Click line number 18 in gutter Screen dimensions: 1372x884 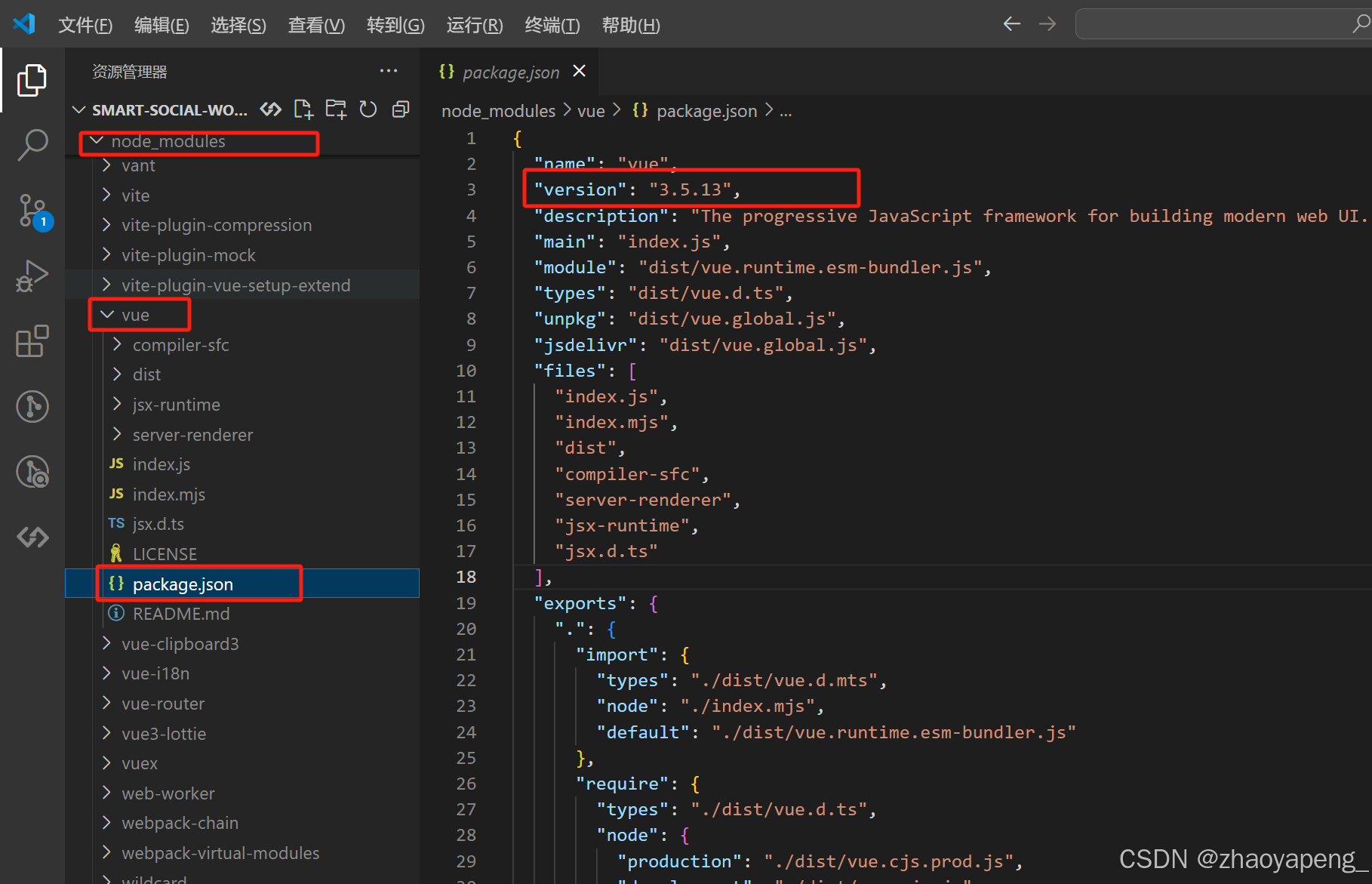pos(466,577)
